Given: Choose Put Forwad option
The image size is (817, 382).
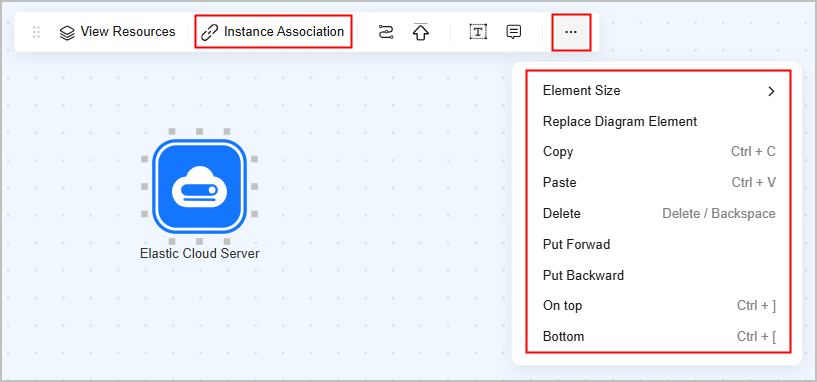Looking at the screenshot, I should [x=659, y=244].
